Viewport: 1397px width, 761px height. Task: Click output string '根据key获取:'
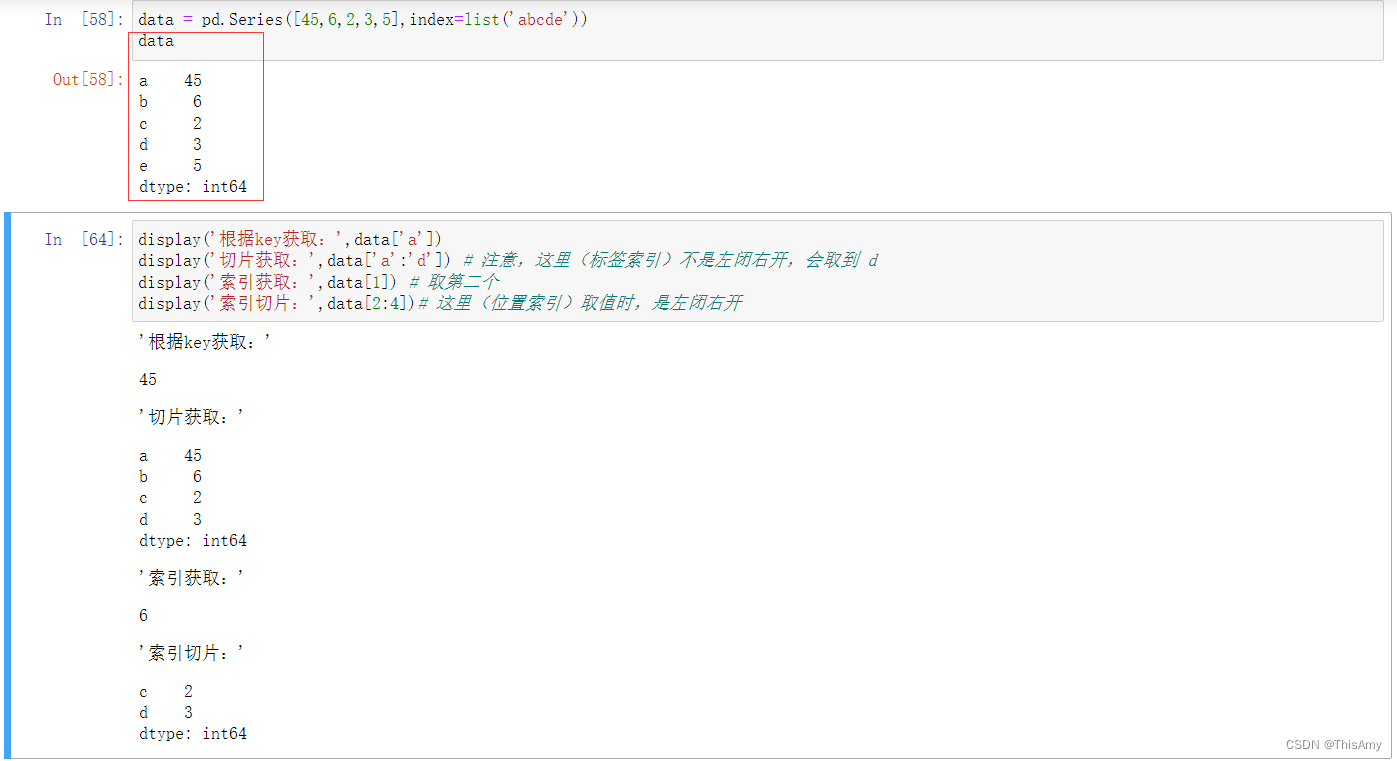(x=205, y=342)
